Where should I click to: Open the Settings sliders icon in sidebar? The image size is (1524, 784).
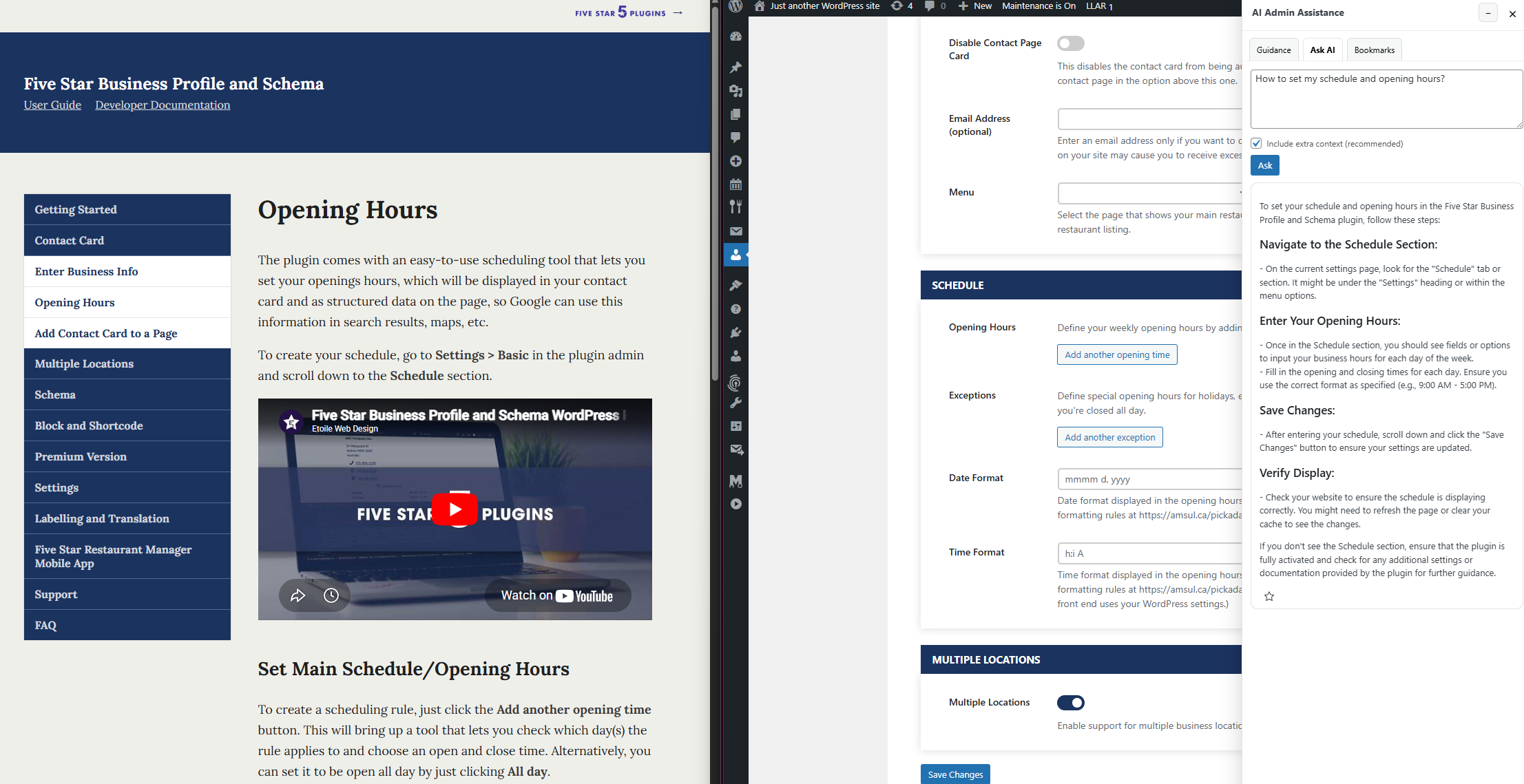pyautogui.click(x=735, y=426)
